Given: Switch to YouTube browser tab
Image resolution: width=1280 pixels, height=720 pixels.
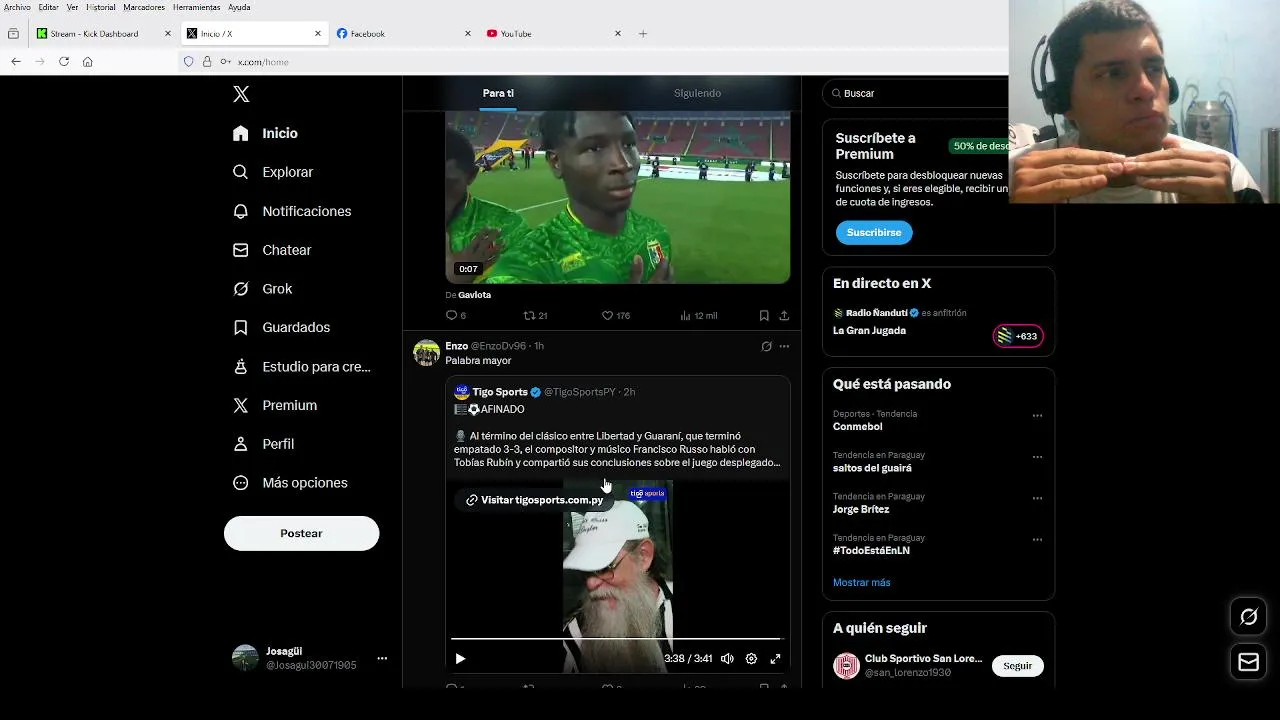Looking at the screenshot, I should (553, 33).
